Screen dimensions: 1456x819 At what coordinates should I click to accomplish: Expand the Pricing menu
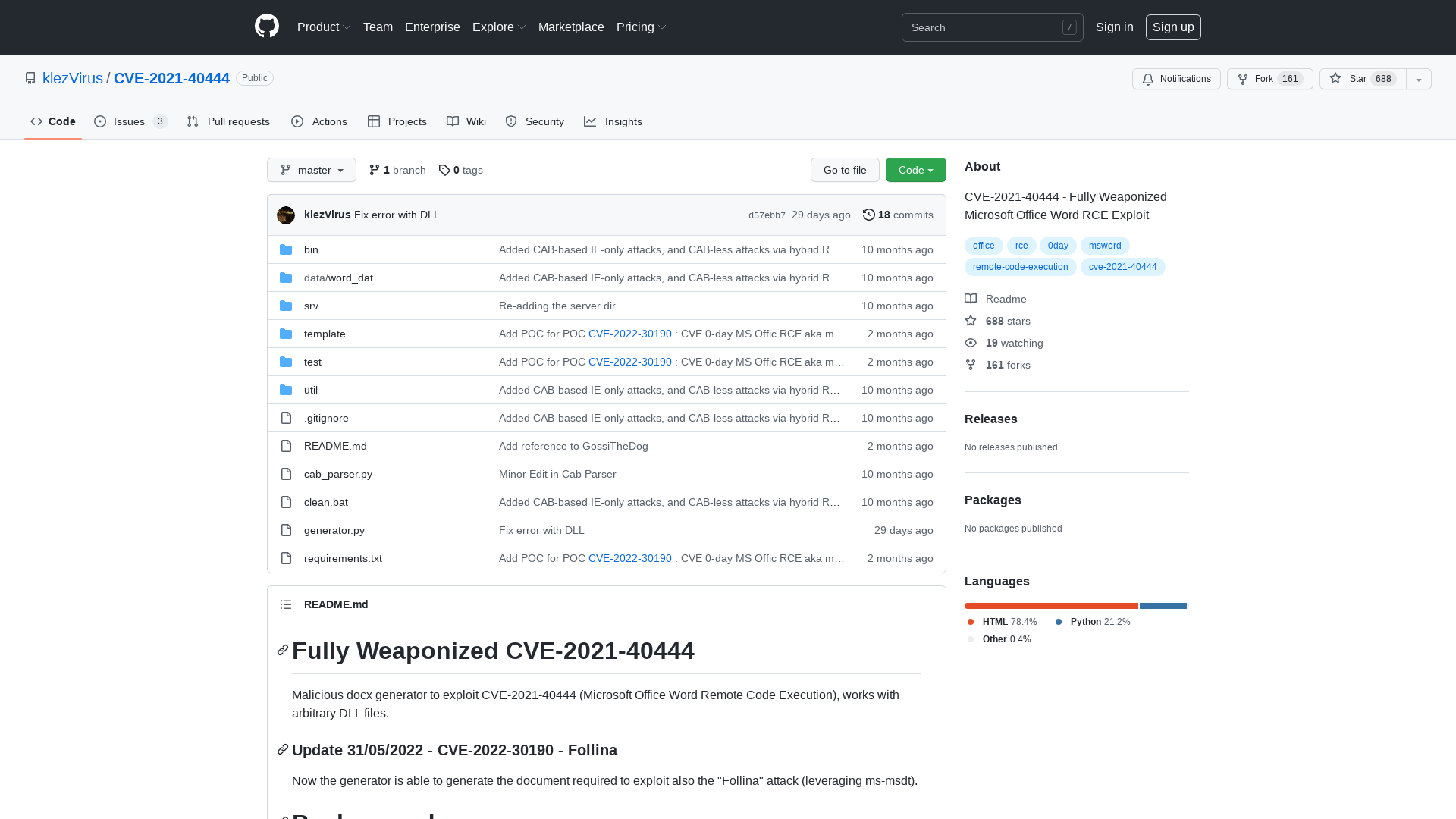(x=642, y=27)
